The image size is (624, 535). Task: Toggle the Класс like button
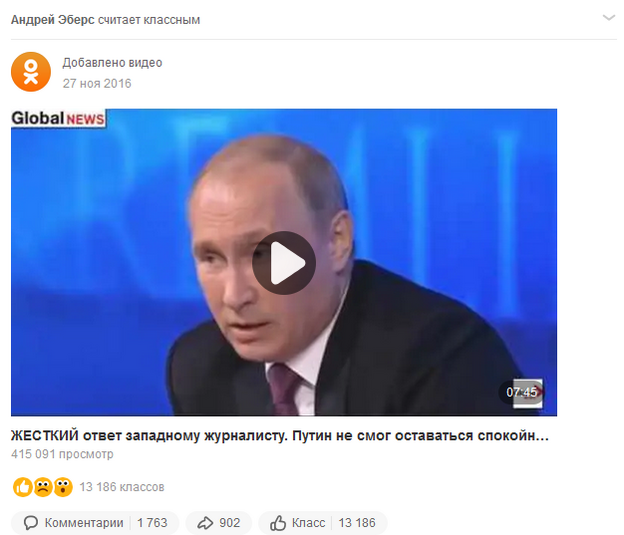tap(323, 523)
